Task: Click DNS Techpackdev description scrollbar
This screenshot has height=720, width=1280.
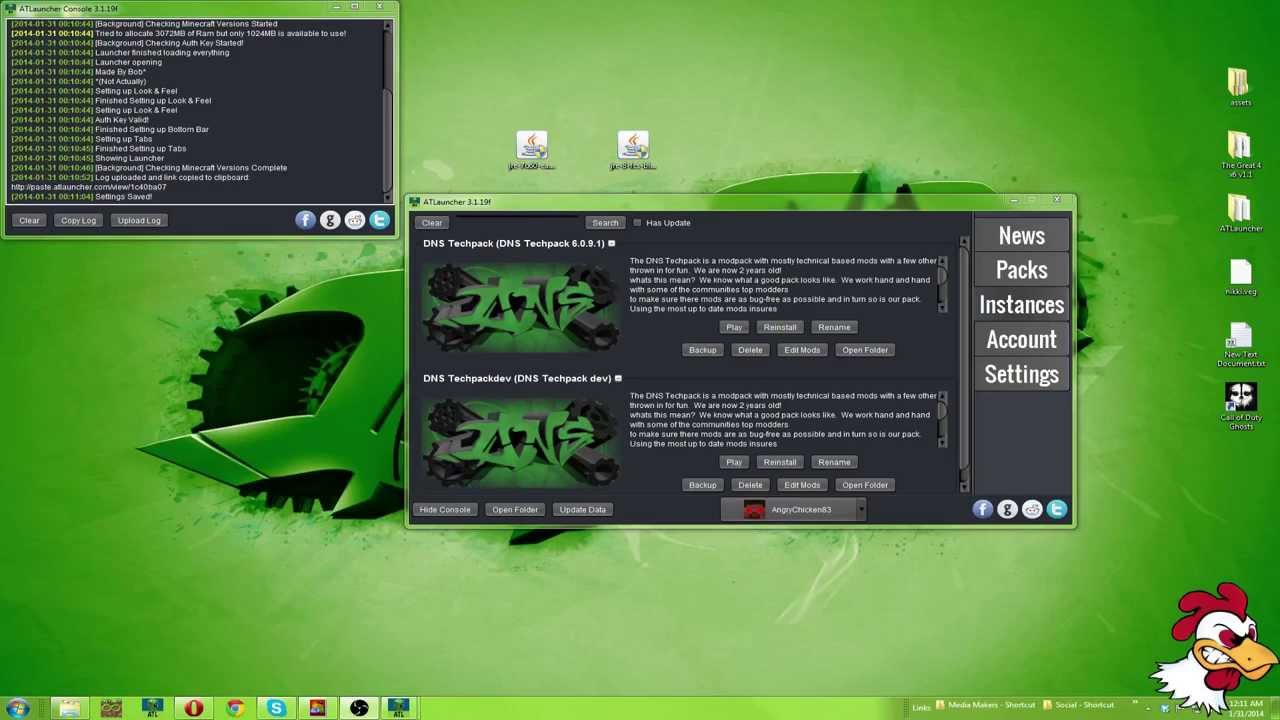Action: click(941, 419)
